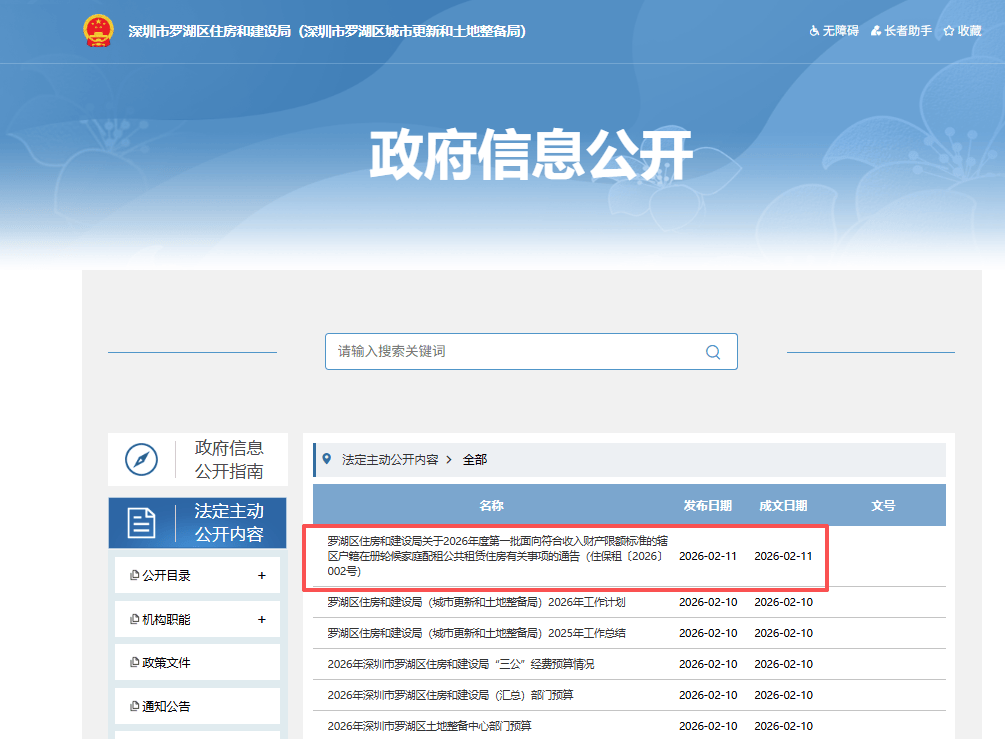Click the compass icon for 政府信息公开指南
Viewport: 1005px width, 739px height.
tap(141, 460)
